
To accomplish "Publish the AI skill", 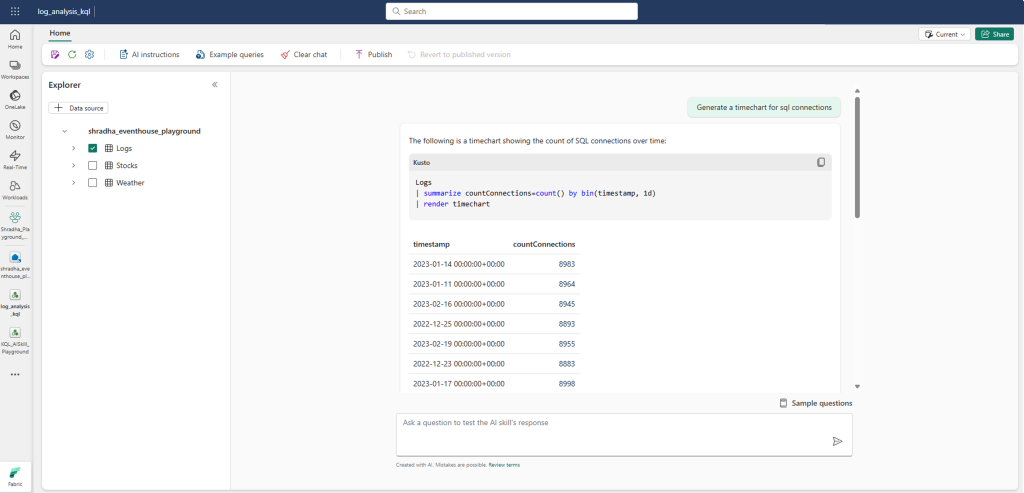I will click(373, 55).
